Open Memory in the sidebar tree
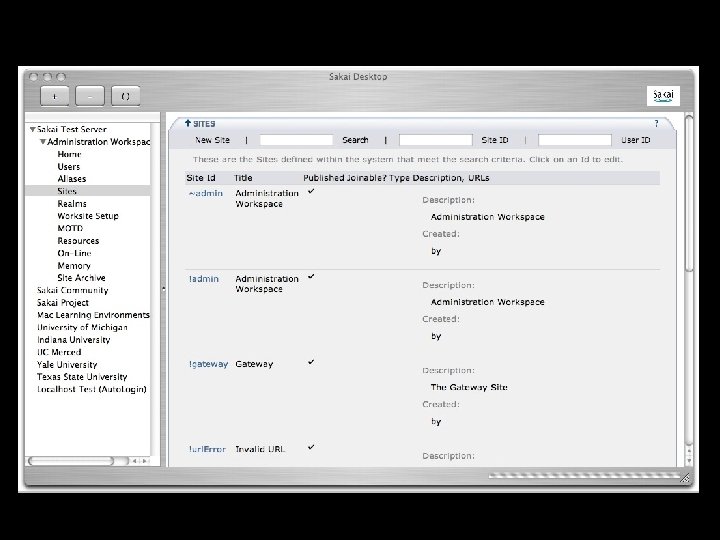 74,266
